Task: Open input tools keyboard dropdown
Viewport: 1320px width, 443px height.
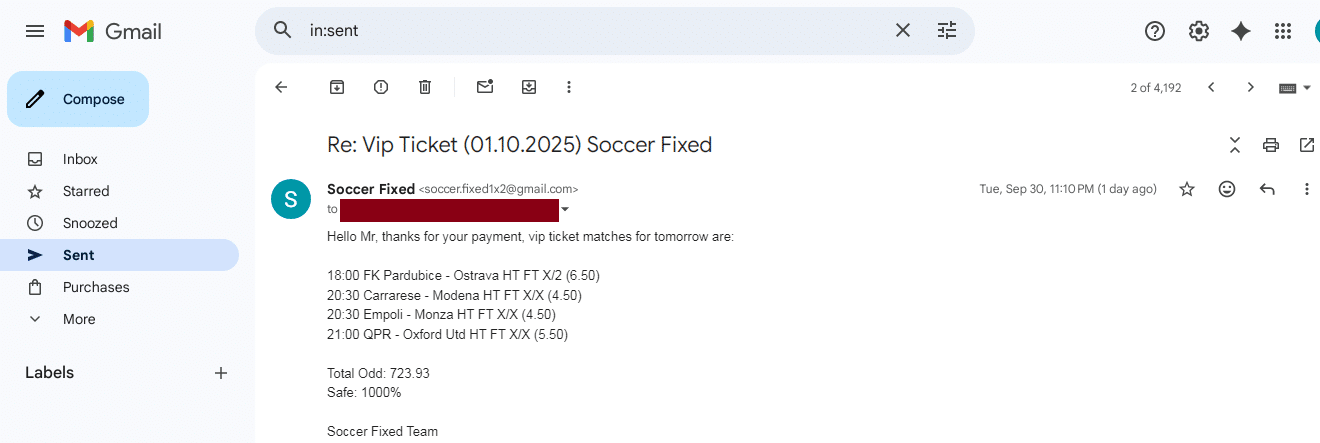Action: [1295, 88]
